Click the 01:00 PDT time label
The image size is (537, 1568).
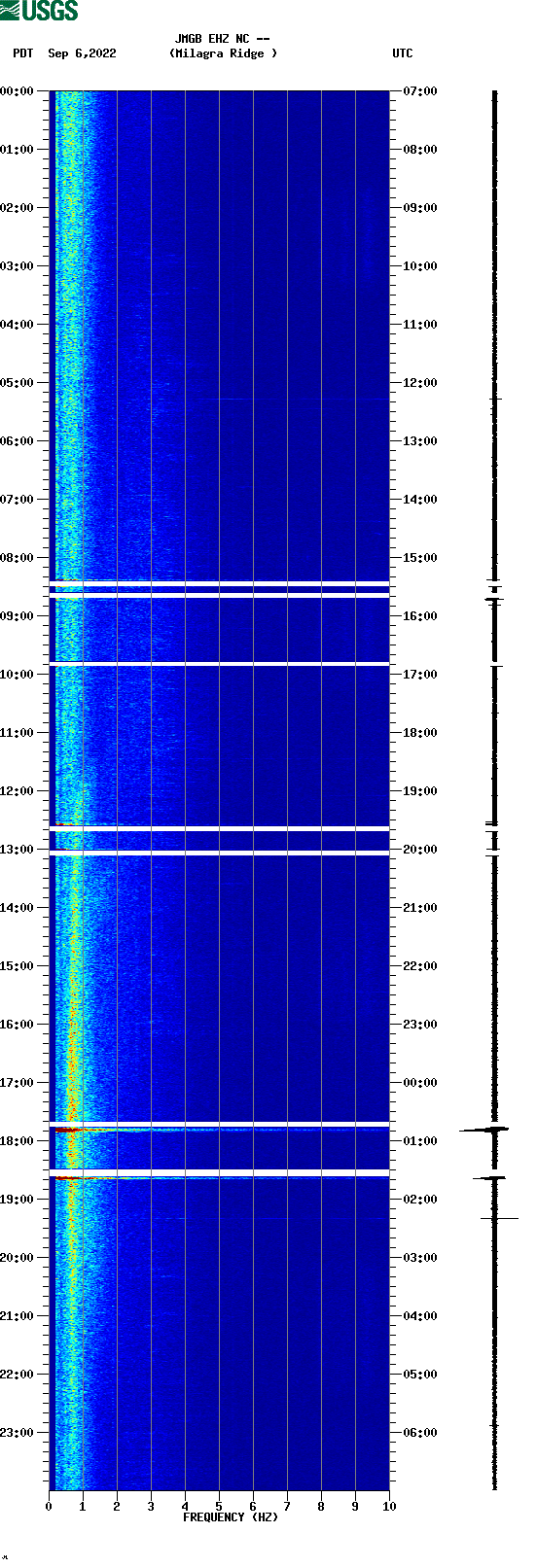18,150
